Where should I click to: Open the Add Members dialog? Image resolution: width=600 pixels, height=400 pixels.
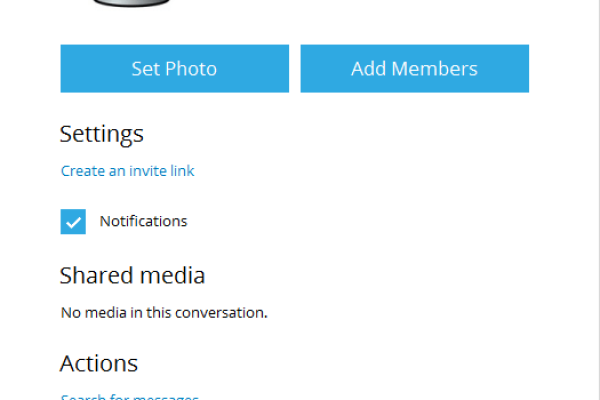[414, 69]
